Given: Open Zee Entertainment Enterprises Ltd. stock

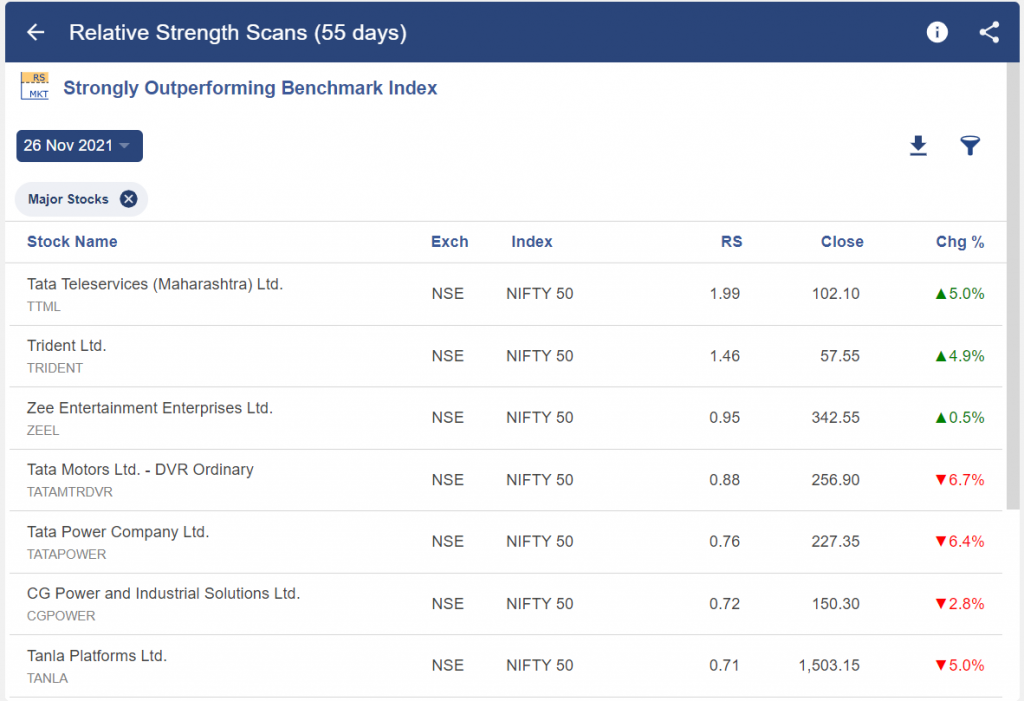Looking at the screenshot, I should (x=150, y=408).
